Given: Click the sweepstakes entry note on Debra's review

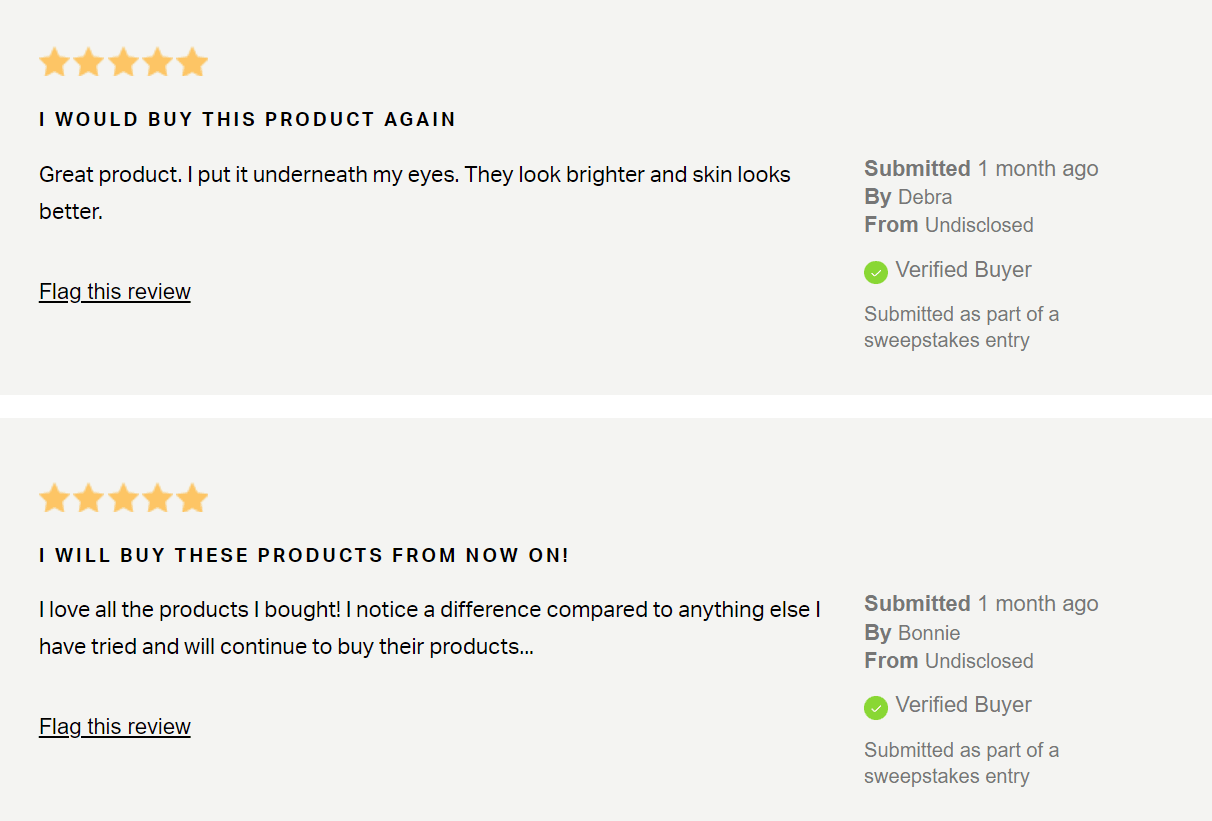Looking at the screenshot, I should coord(961,327).
